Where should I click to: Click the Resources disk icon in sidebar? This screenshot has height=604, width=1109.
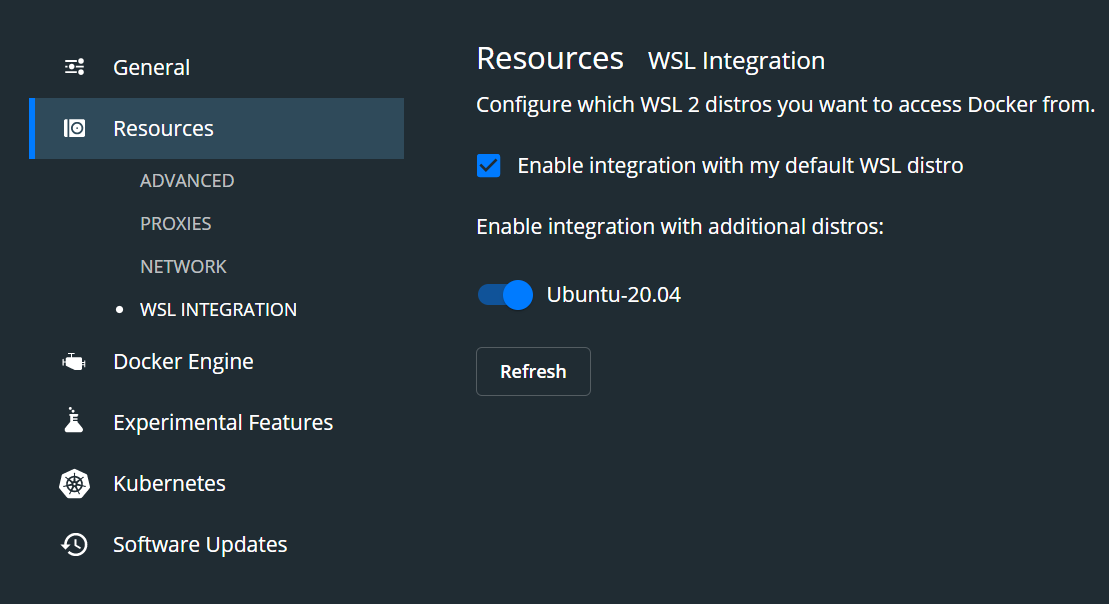click(x=75, y=128)
